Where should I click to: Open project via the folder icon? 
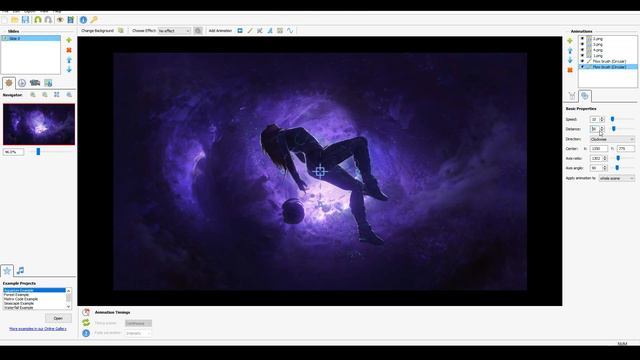pyautogui.click(x=15, y=20)
